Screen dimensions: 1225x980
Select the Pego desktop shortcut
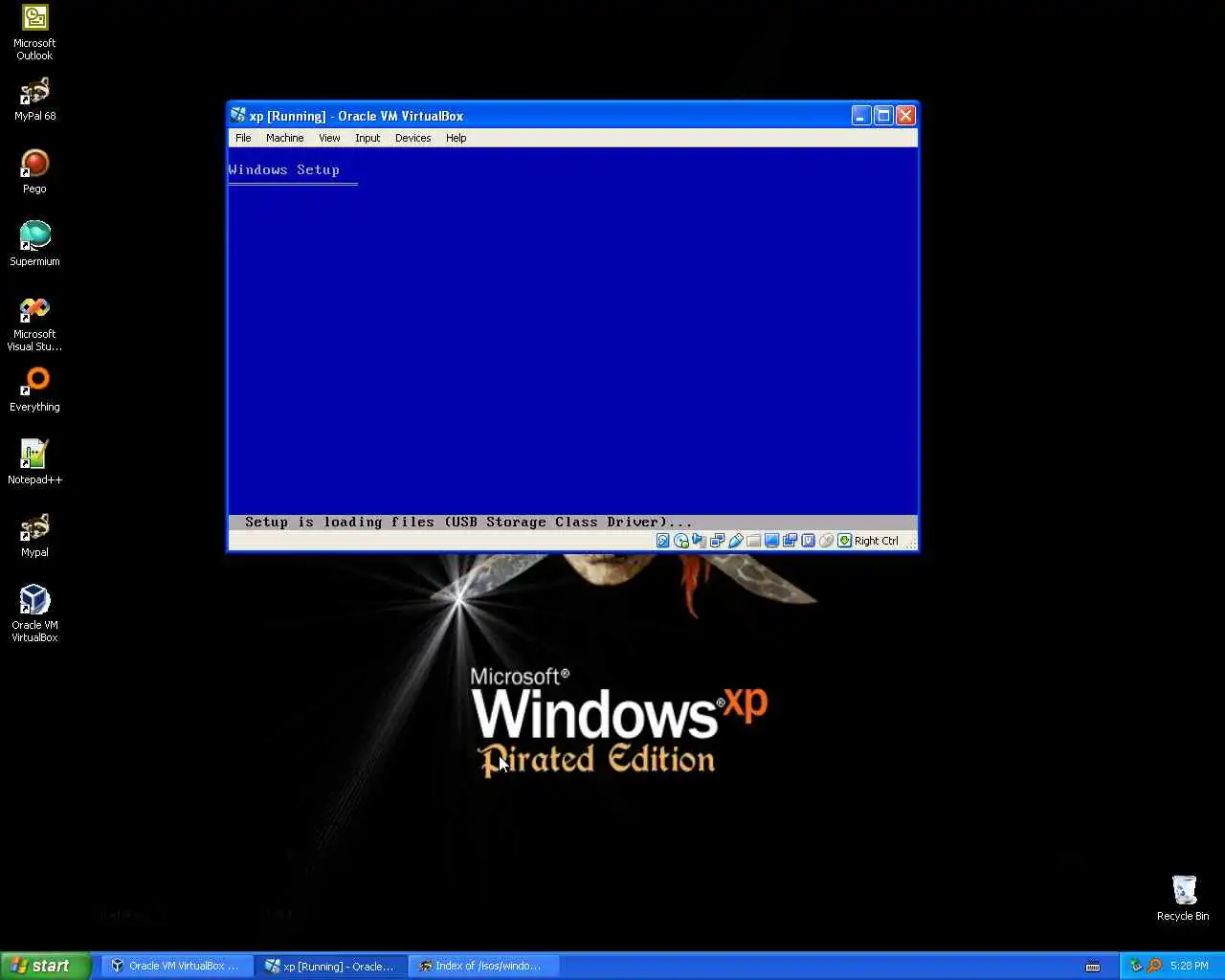[34, 172]
